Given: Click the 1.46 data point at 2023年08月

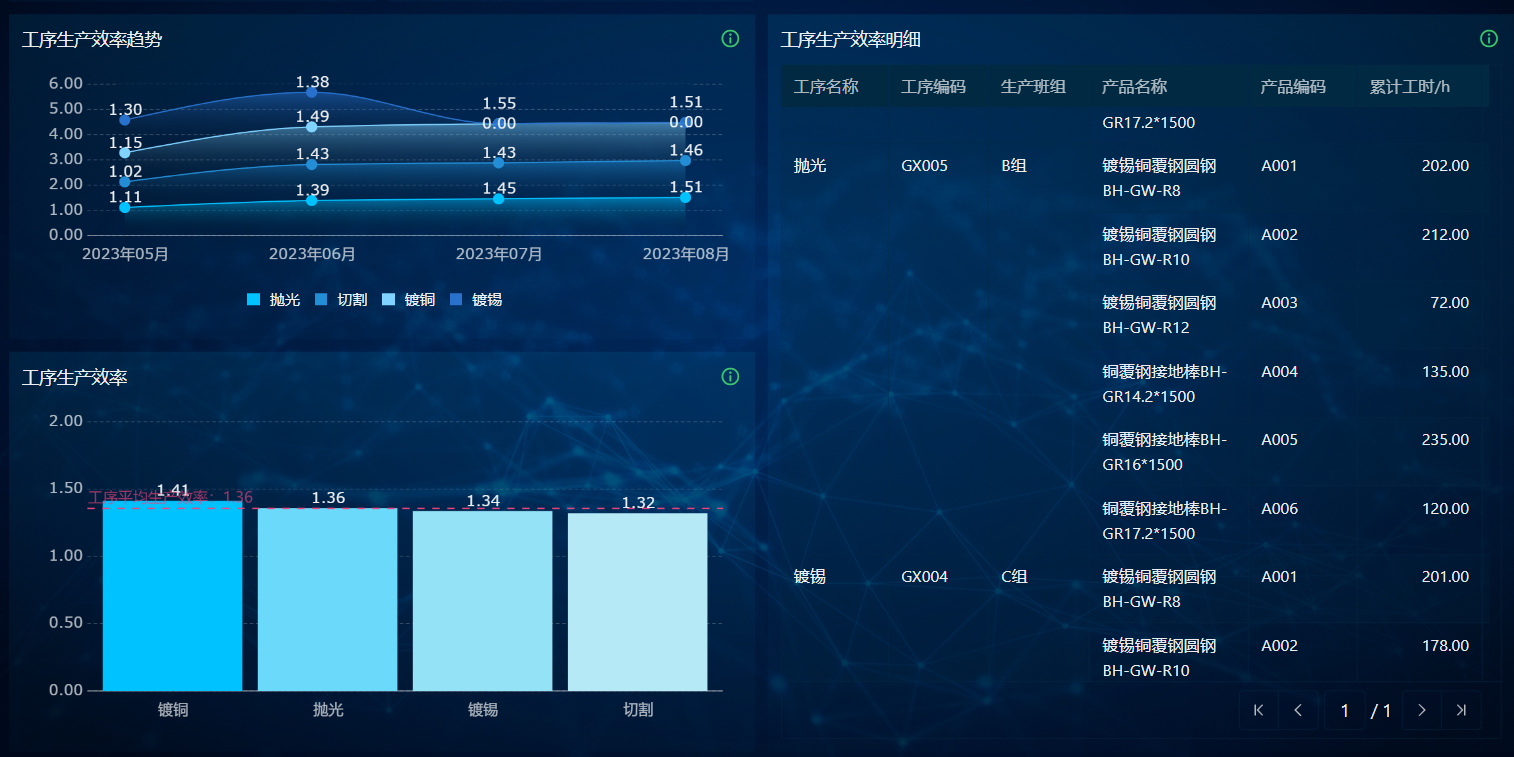Looking at the screenshot, I should (685, 160).
